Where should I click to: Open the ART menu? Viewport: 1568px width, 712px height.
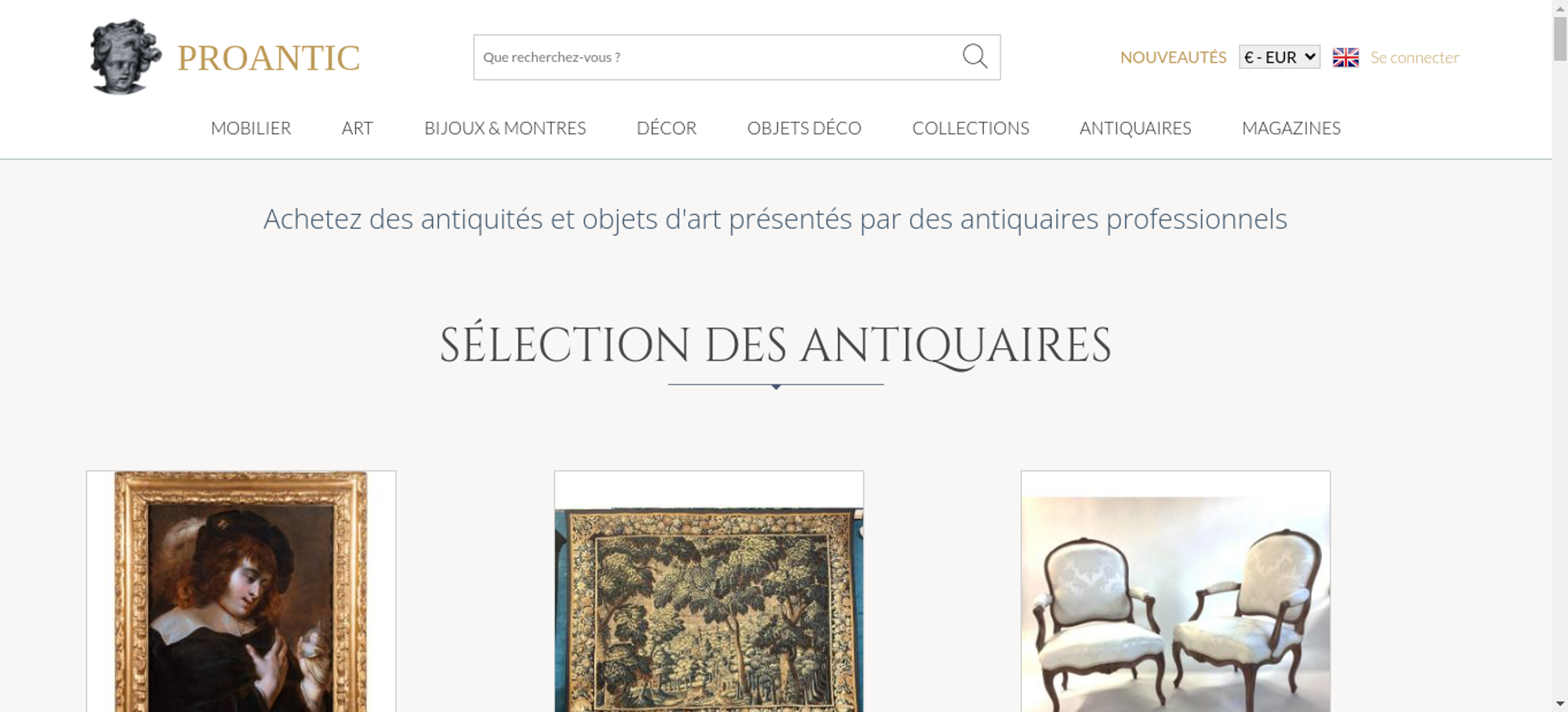coord(358,128)
